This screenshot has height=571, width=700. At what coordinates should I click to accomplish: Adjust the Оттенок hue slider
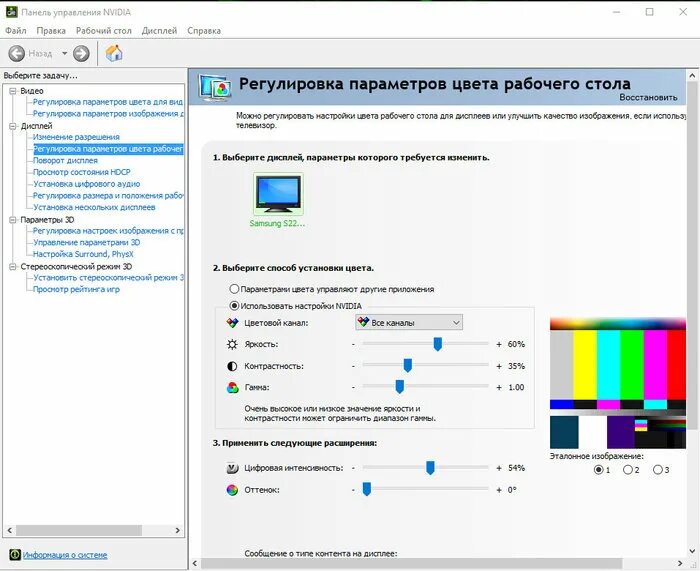pos(367,489)
